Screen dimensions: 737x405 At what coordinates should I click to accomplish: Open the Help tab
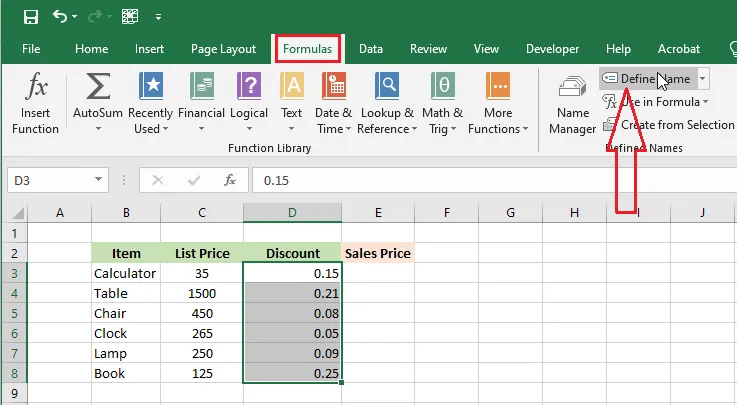(618, 49)
